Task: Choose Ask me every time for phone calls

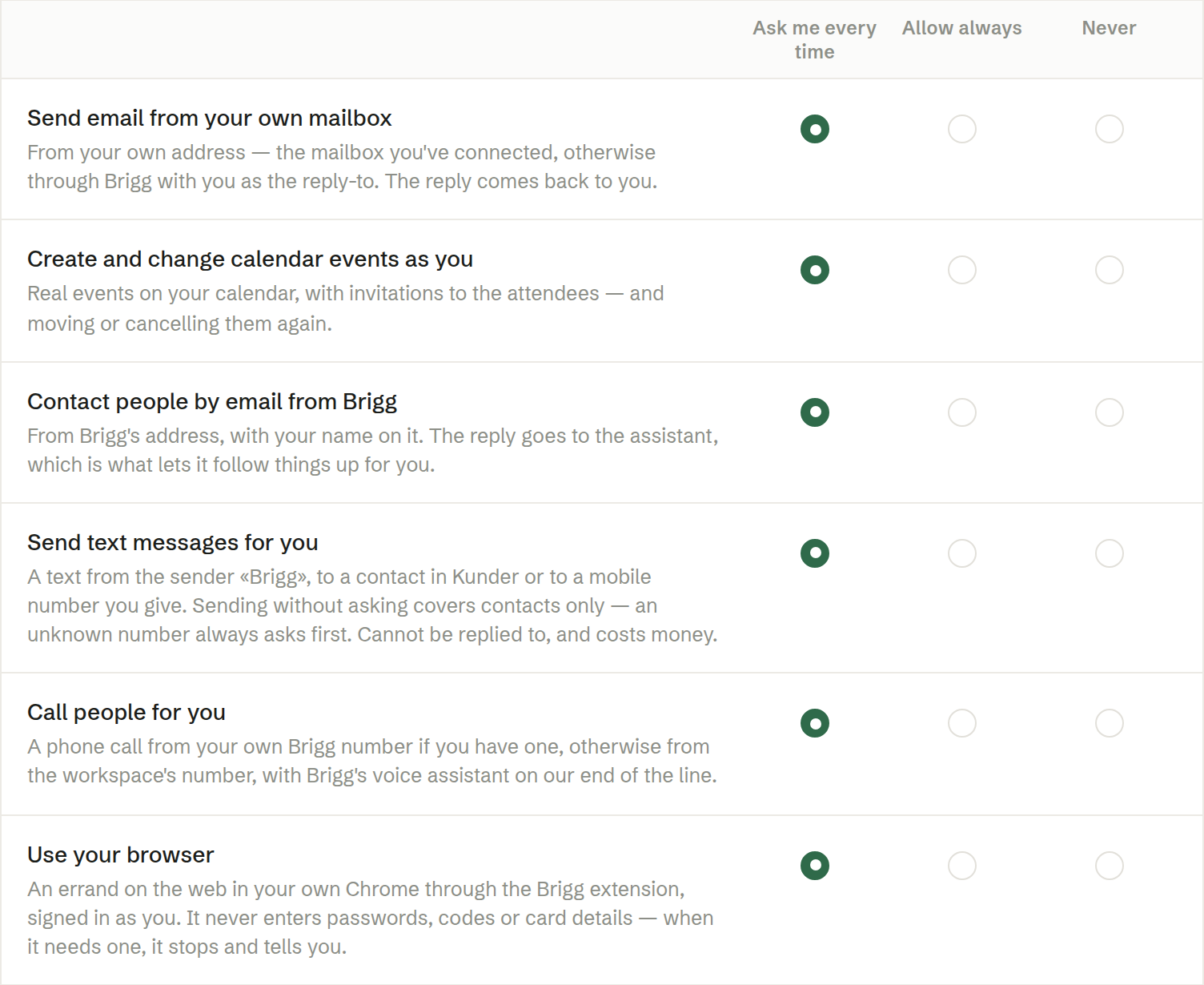Action: 814,723
